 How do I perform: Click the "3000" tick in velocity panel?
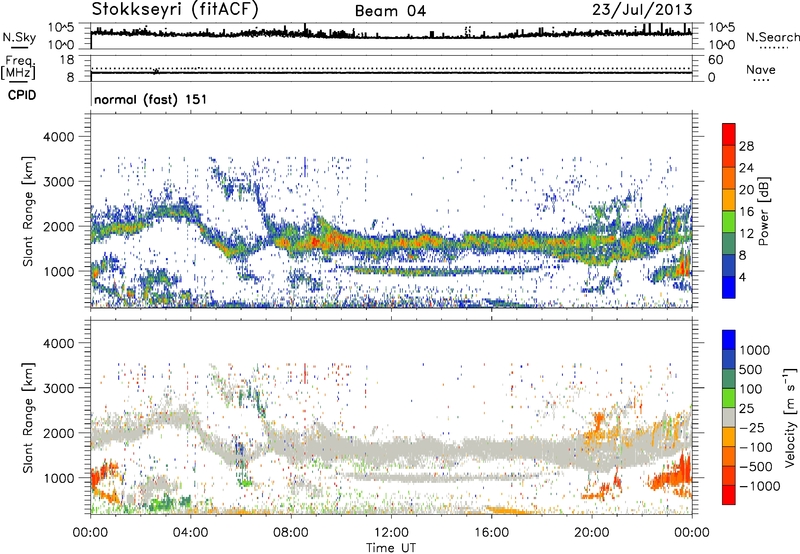pyautogui.click(x=59, y=388)
